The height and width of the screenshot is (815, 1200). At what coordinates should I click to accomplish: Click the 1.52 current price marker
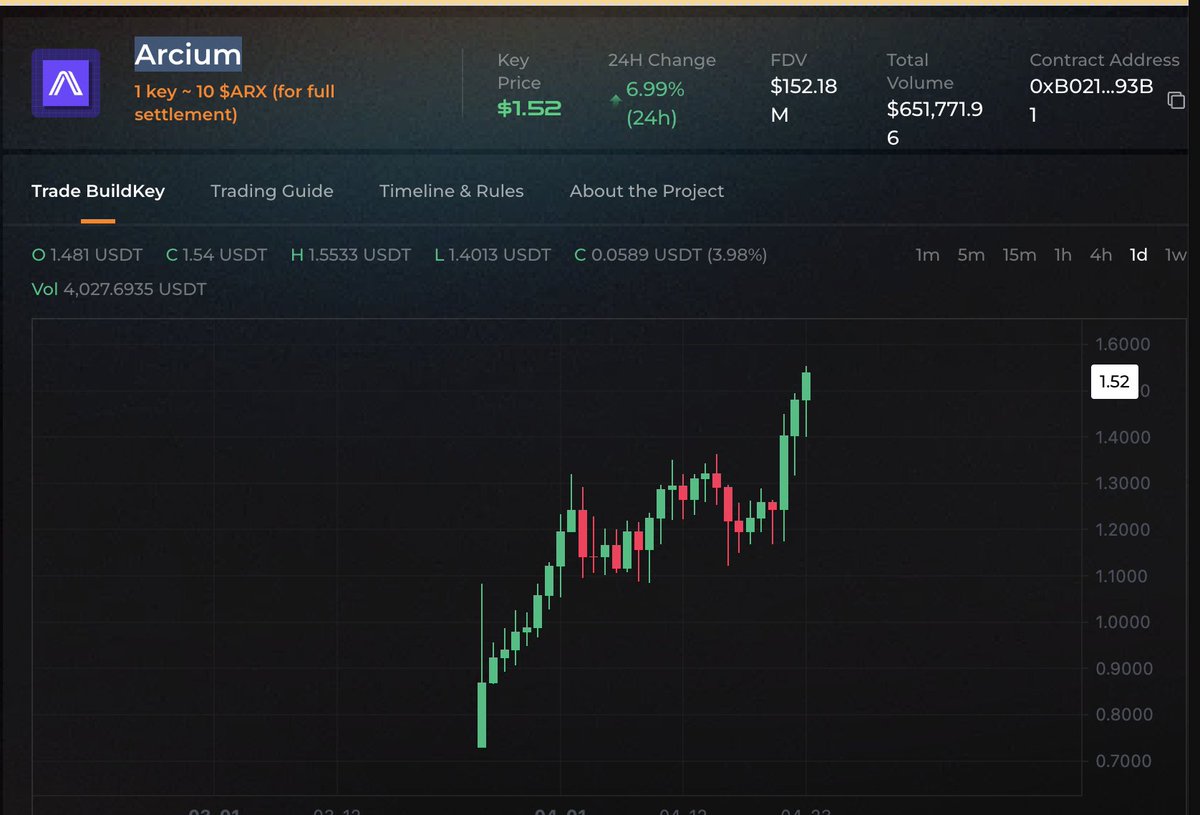[1114, 382]
